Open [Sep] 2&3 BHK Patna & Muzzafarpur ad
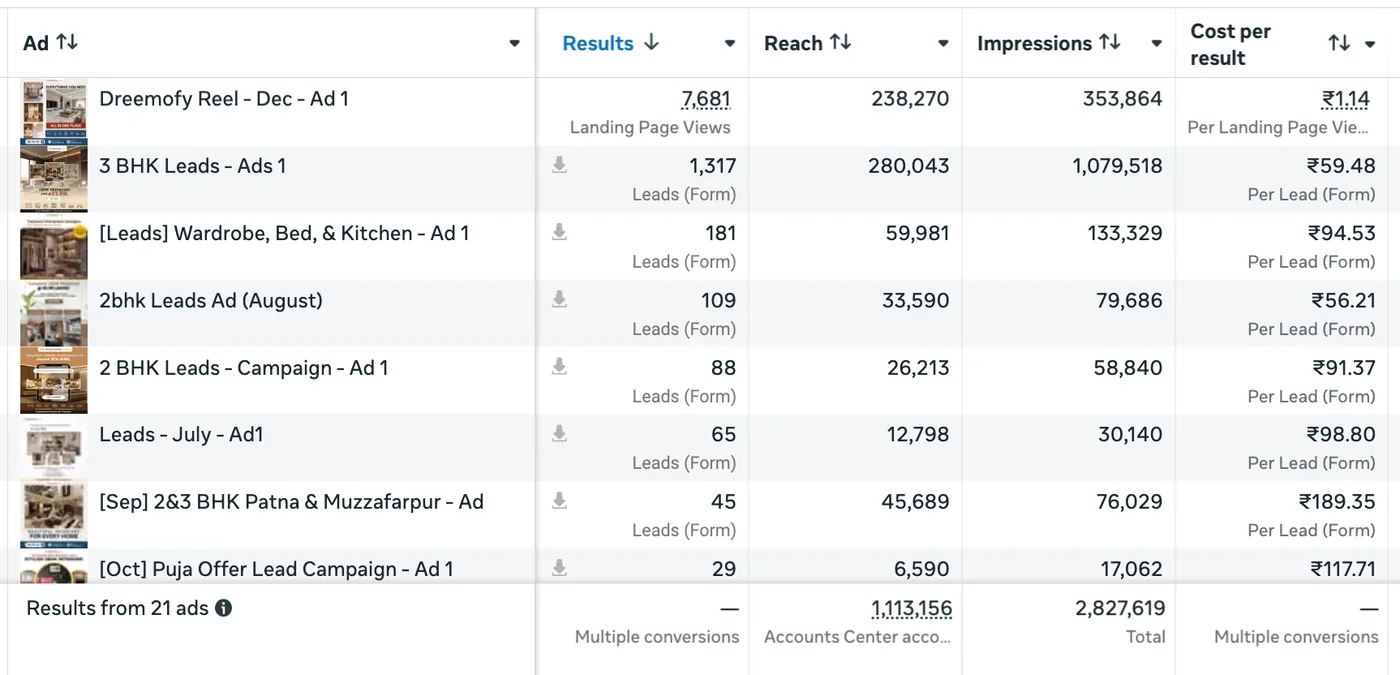This screenshot has height=675, width=1400. (x=291, y=502)
